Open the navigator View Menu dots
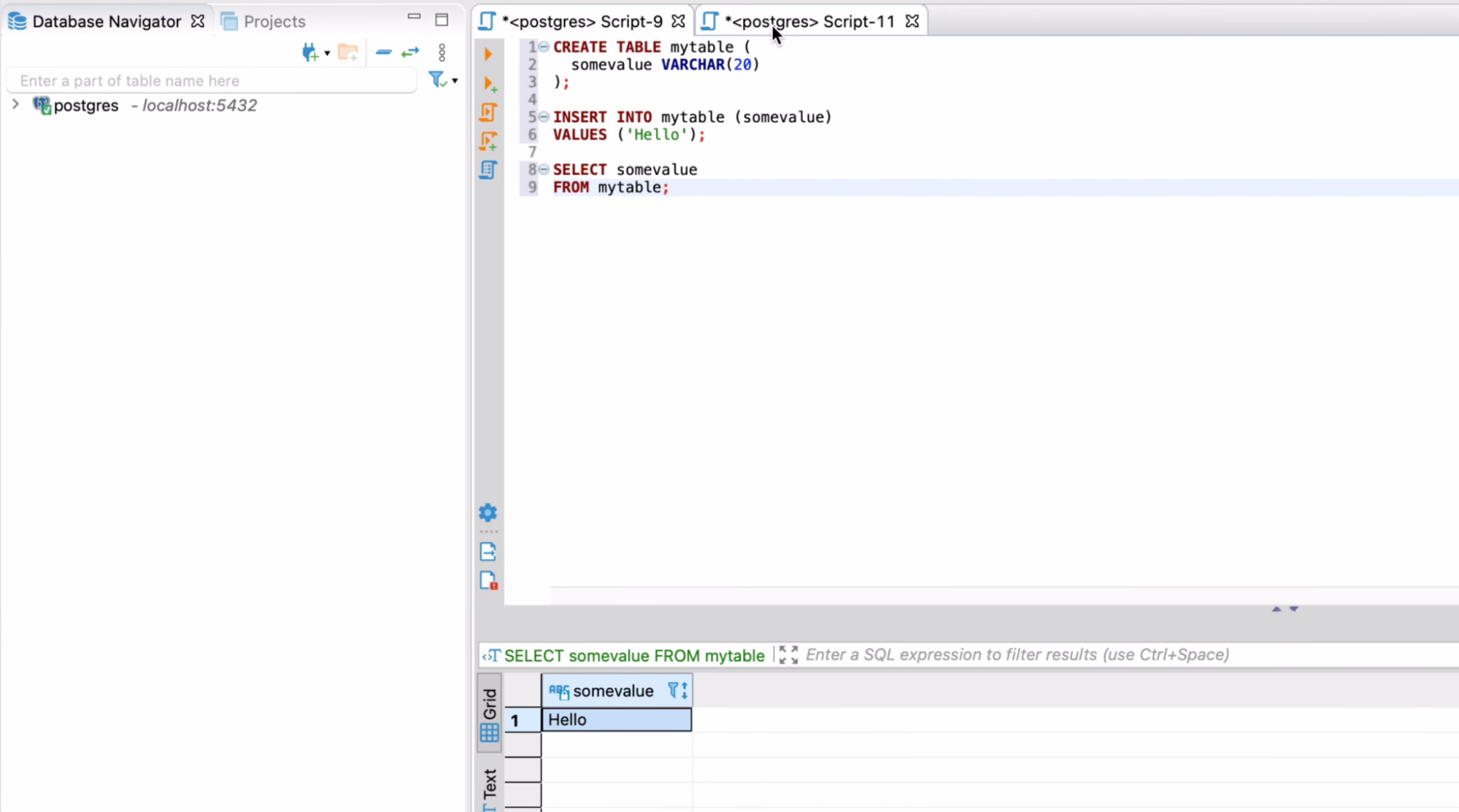 pos(442,53)
